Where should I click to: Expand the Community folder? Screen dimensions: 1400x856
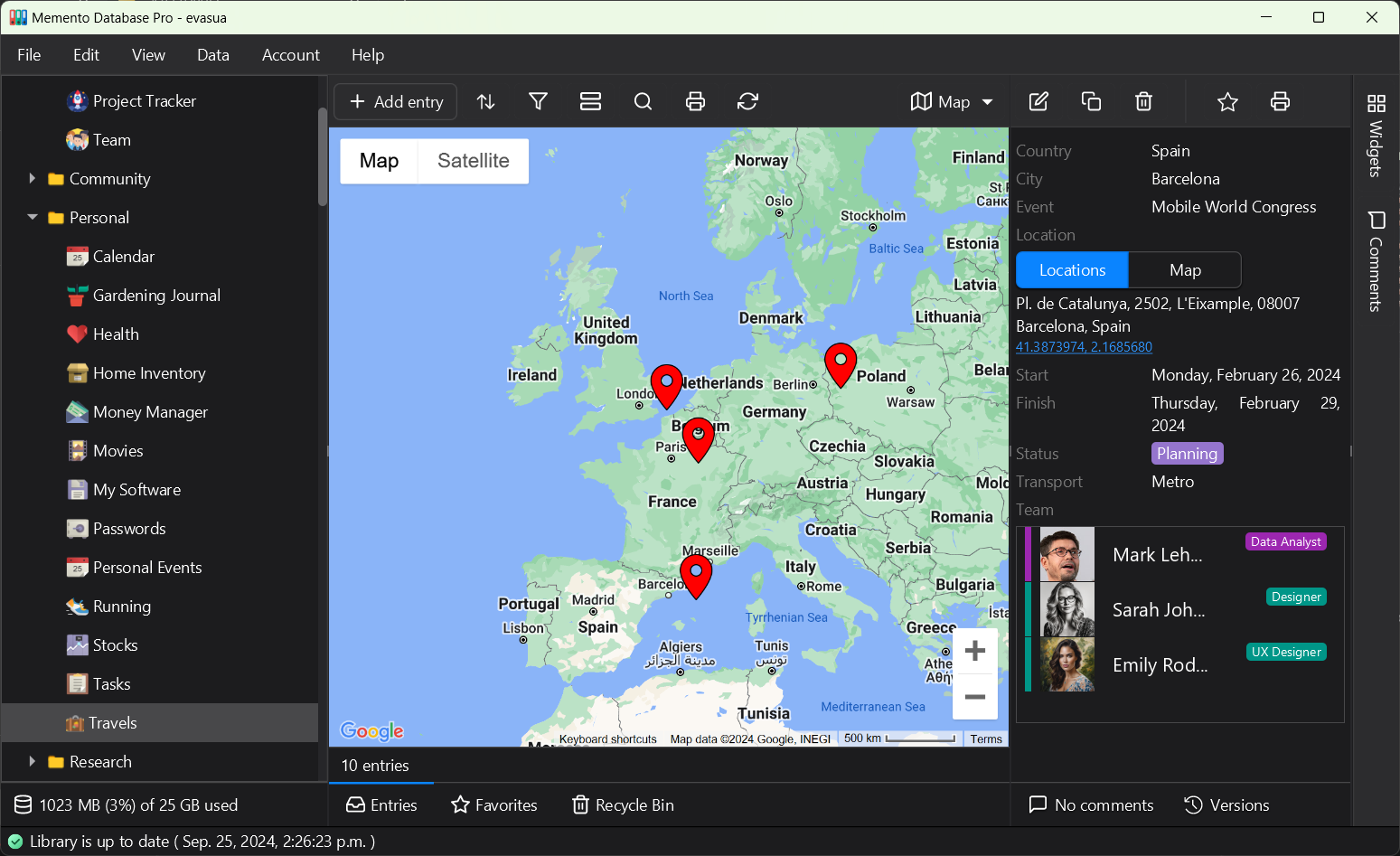(x=33, y=179)
